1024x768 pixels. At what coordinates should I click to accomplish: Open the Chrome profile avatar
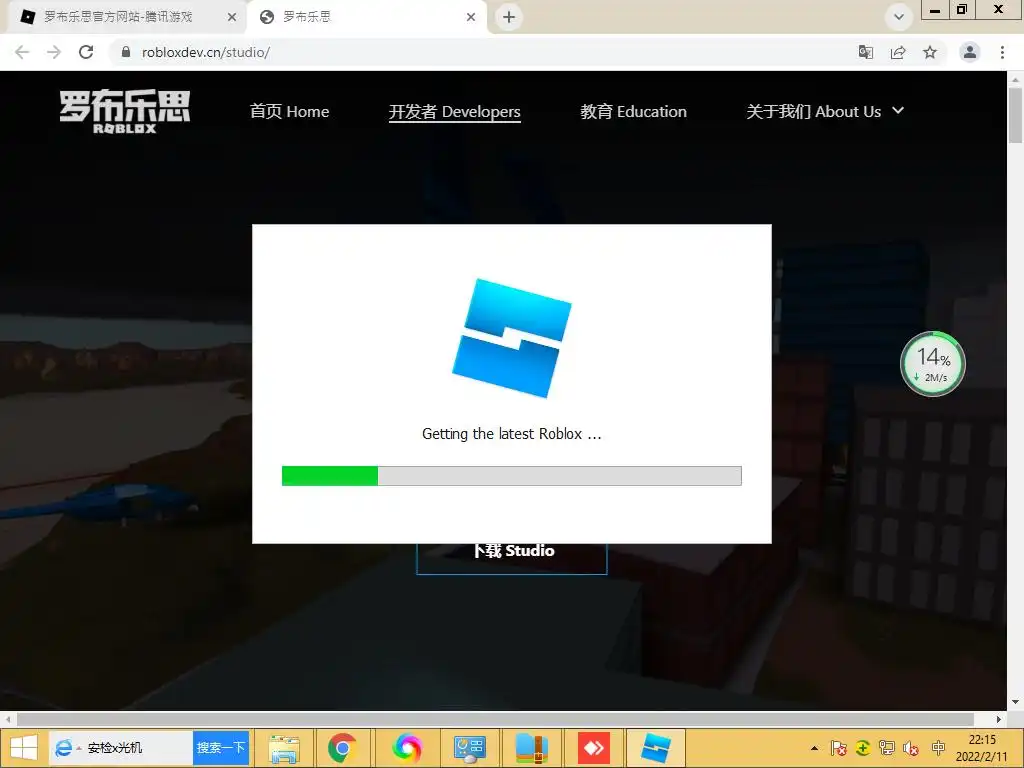click(970, 52)
